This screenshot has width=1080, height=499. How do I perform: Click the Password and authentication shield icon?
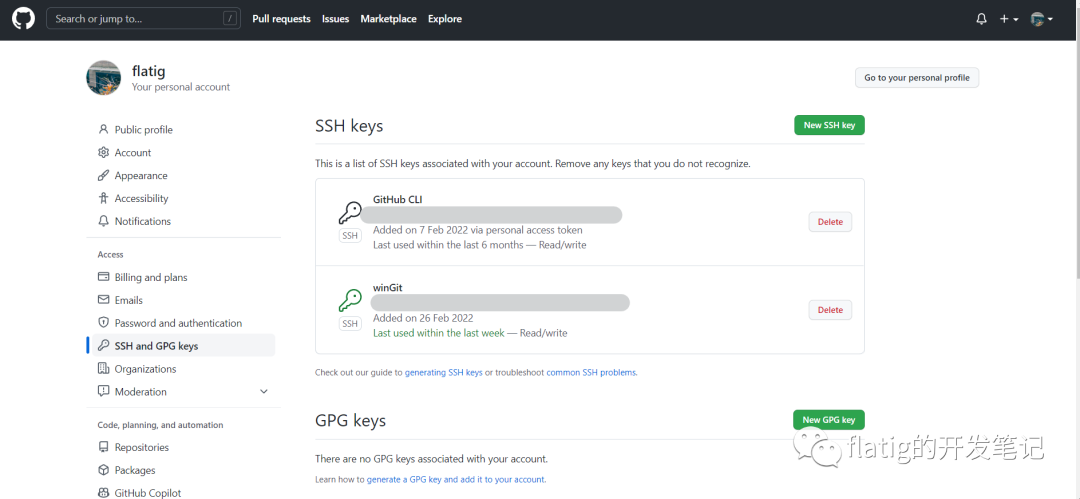tap(104, 323)
